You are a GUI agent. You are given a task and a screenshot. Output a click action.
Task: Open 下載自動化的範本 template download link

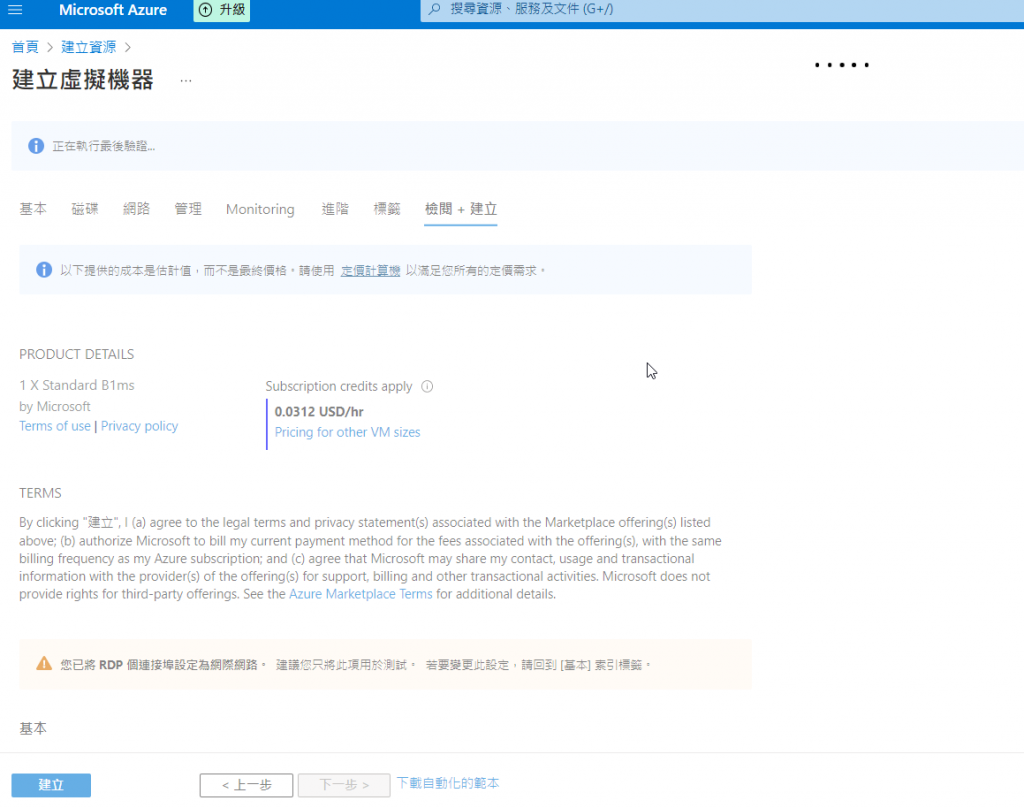[448, 783]
